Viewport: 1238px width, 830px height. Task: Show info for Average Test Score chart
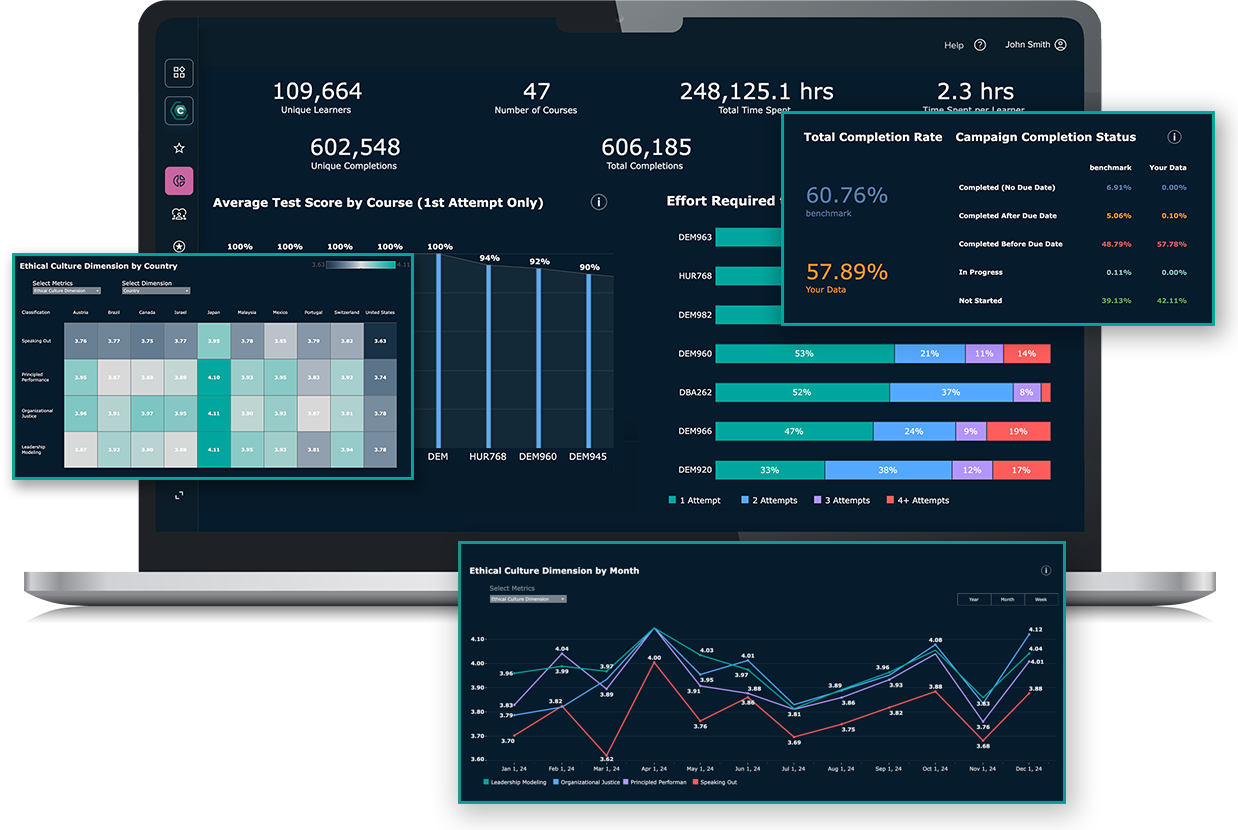pos(599,202)
